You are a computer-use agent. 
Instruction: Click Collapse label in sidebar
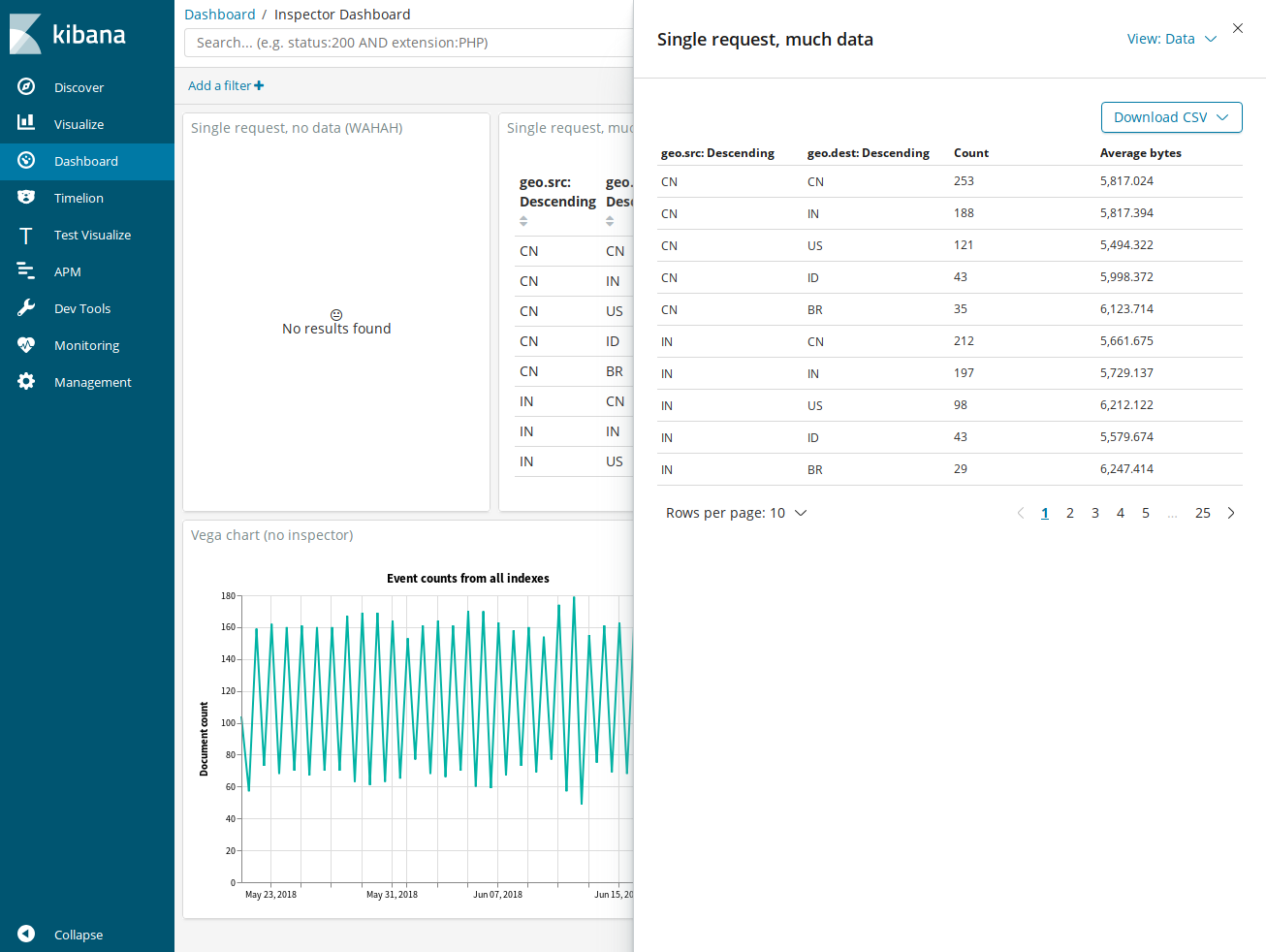[79, 935]
